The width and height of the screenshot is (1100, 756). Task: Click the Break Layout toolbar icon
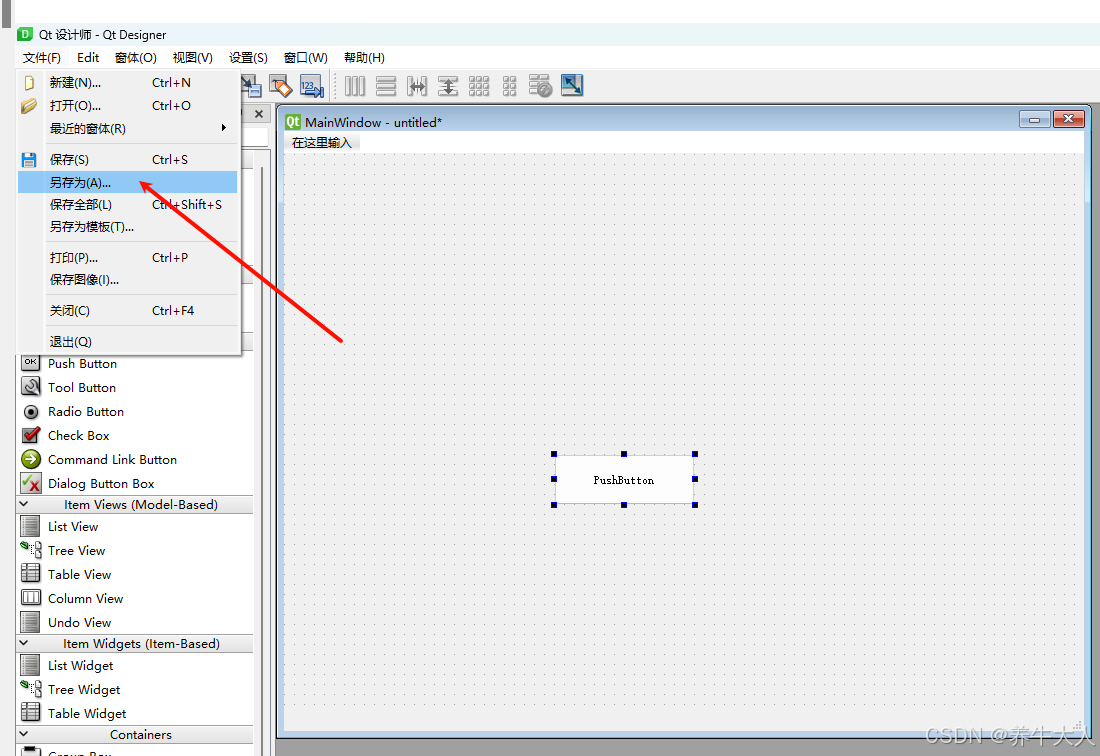[540, 86]
